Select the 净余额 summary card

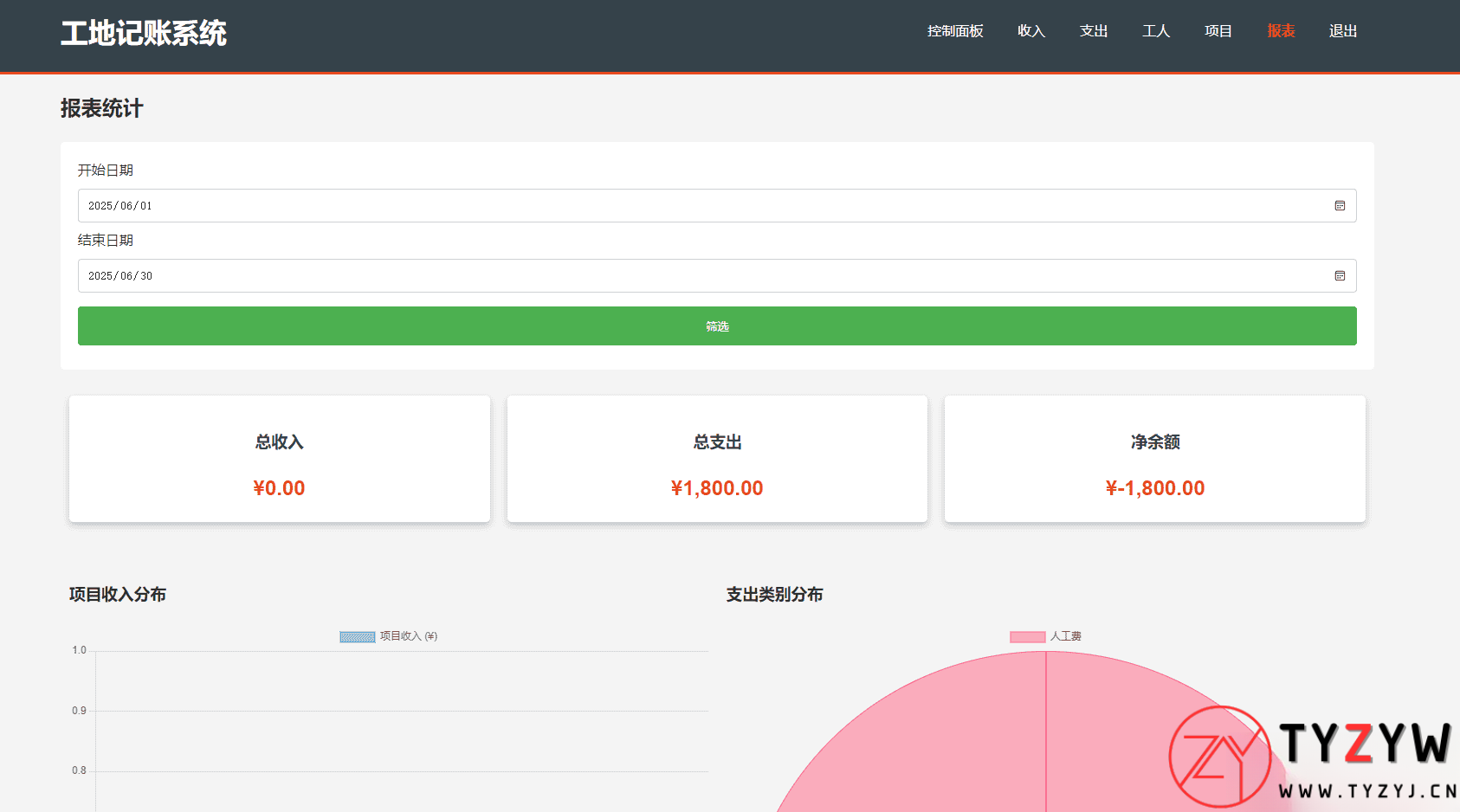[x=1154, y=459]
